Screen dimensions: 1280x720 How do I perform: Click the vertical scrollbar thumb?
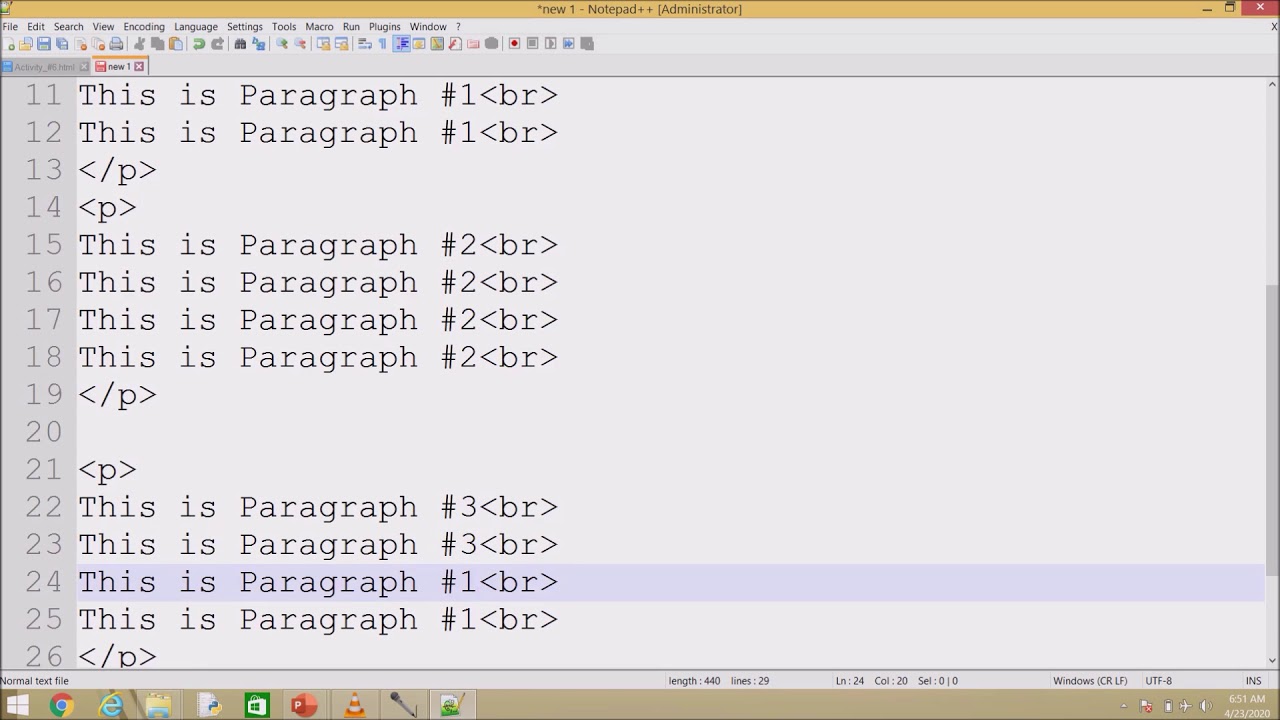click(x=1272, y=430)
